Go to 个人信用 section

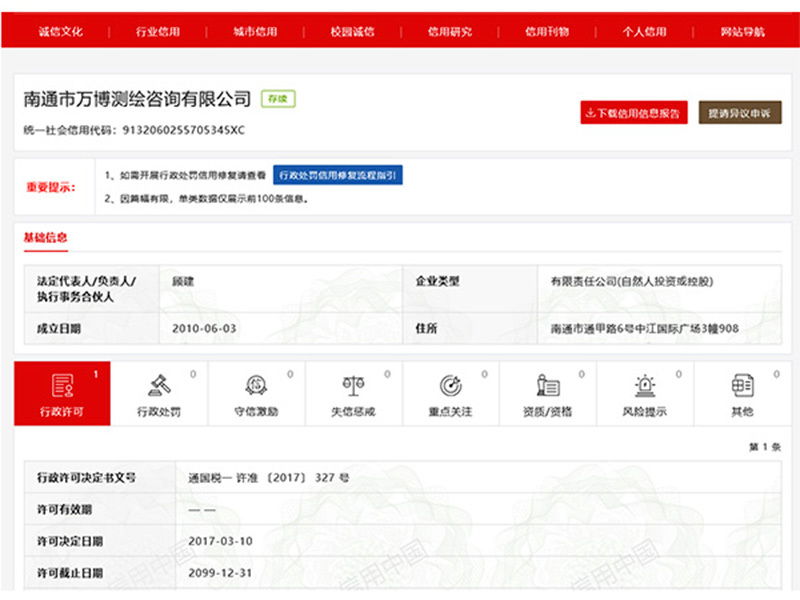(644, 32)
